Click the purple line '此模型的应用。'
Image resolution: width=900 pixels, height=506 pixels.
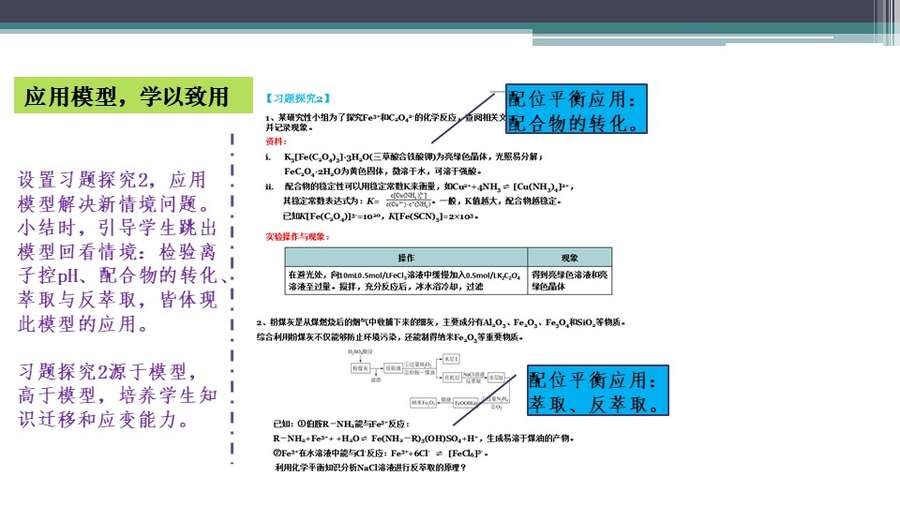click(84, 324)
